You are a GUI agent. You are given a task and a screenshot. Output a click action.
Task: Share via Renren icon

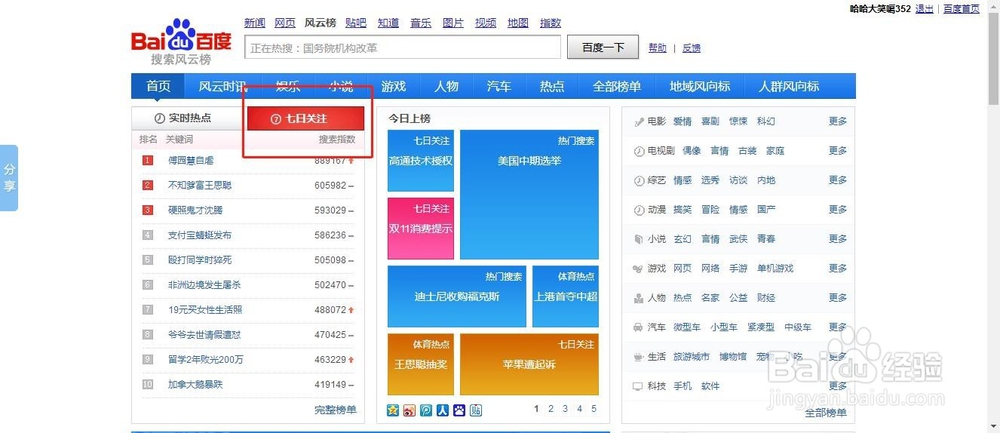pos(443,410)
